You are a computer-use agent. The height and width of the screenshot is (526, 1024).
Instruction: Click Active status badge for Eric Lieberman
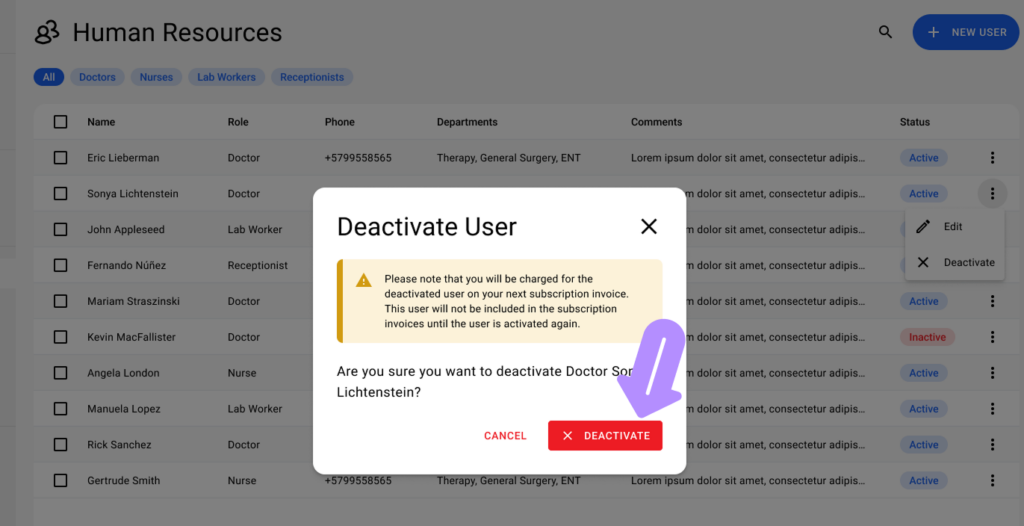[x=923, y=157]
